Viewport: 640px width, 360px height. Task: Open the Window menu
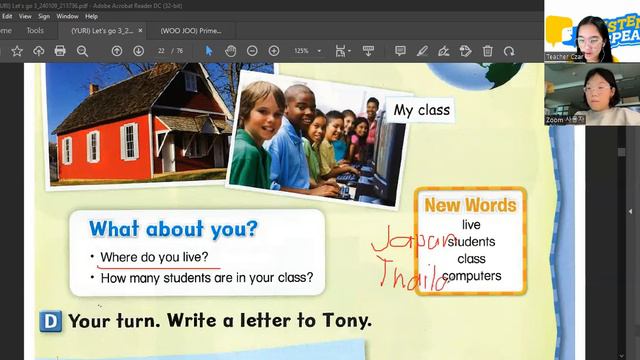pos(67,16)
